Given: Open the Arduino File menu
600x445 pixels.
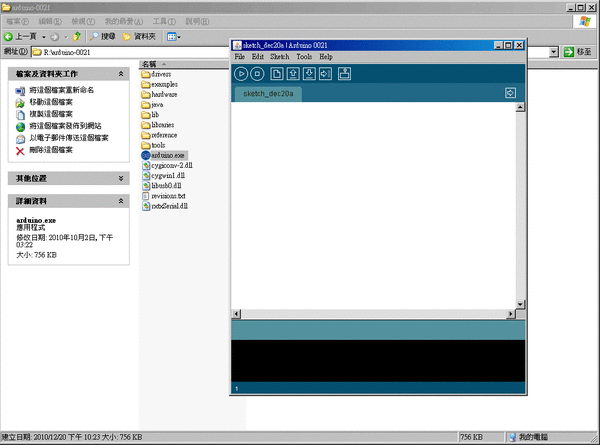Looking at the screenshot, I should [240, 57].
